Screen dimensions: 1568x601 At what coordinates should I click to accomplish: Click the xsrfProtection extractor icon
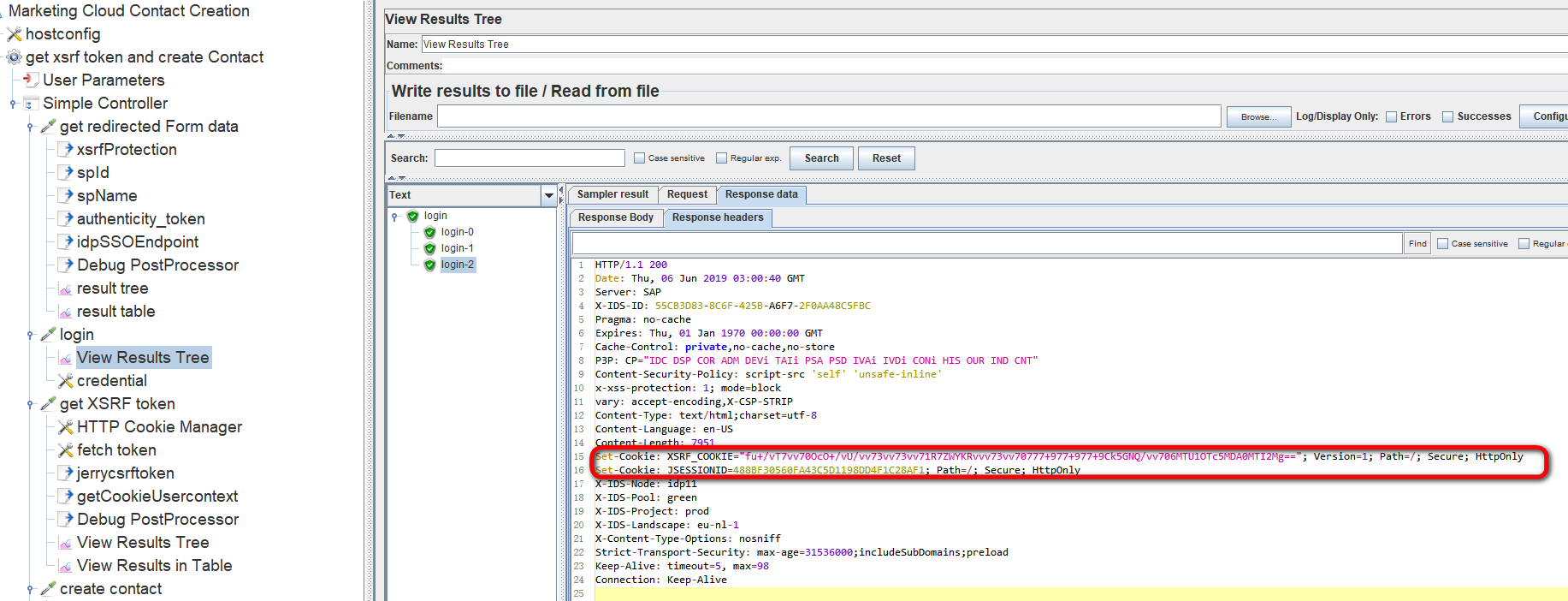[65, 150]
